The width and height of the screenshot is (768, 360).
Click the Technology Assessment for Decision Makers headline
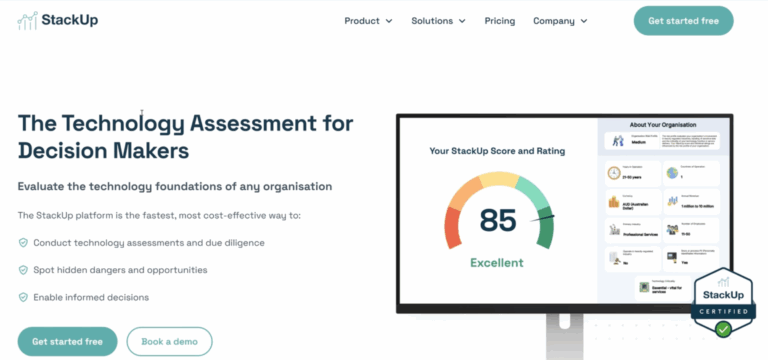[185, 137]
